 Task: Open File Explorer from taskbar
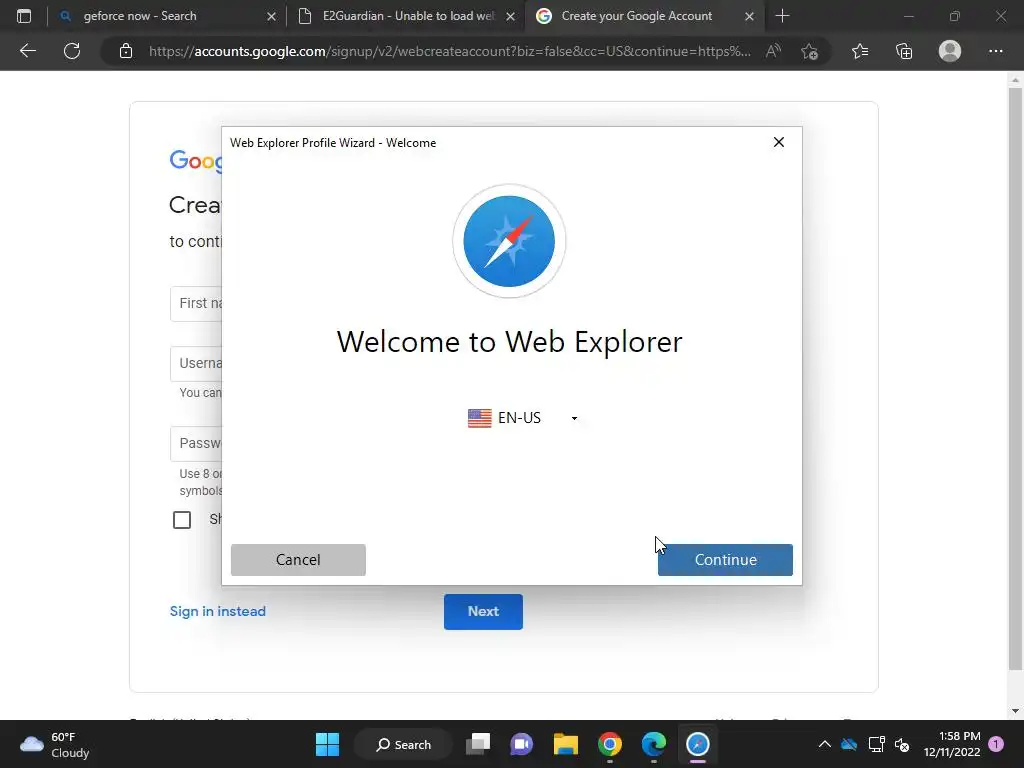pyautogui.click(x=566, y=744)
